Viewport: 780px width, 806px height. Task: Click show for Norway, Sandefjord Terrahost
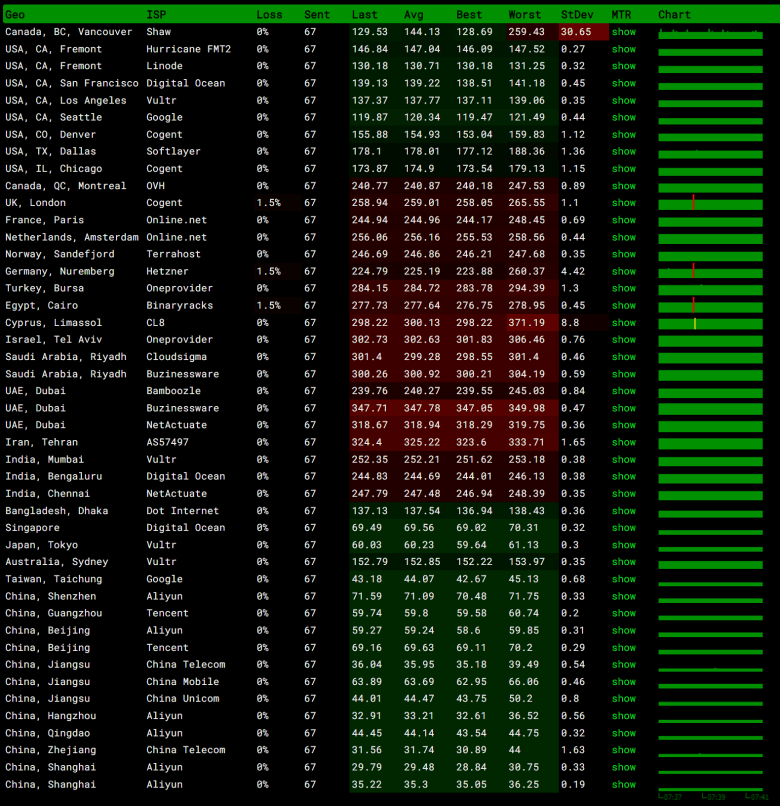pyautogui.click(x=623, y=254)
